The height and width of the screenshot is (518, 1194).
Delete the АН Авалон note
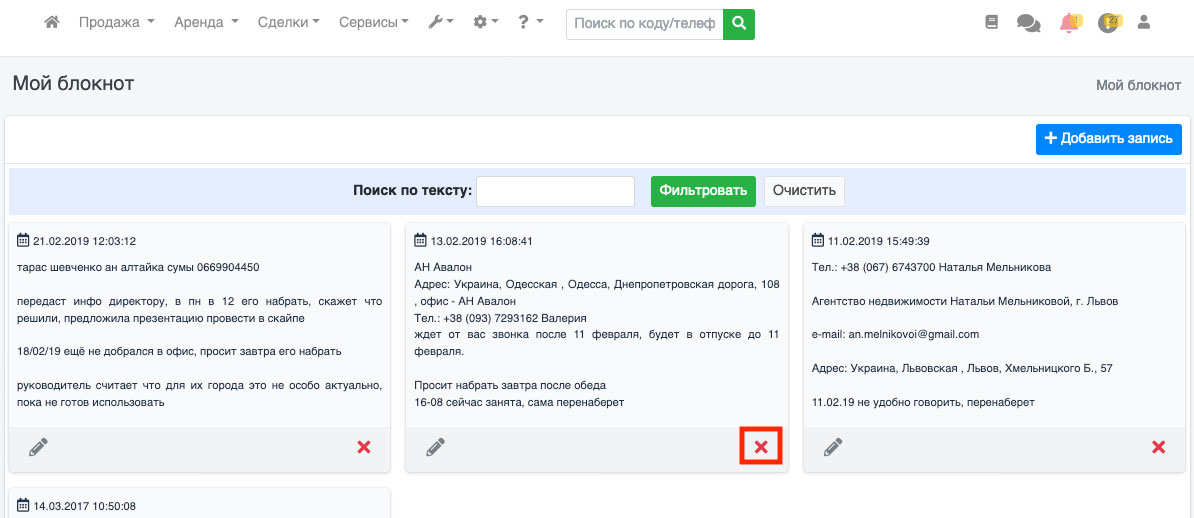761,447
